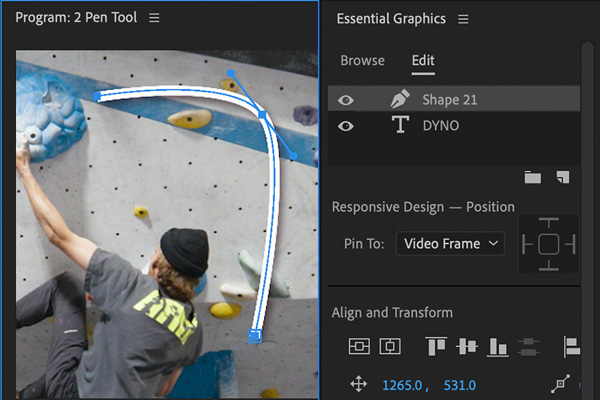Click the position Y value 531.0
The width and height of the screenshot is (600, 400).
[x=460, y=385]
